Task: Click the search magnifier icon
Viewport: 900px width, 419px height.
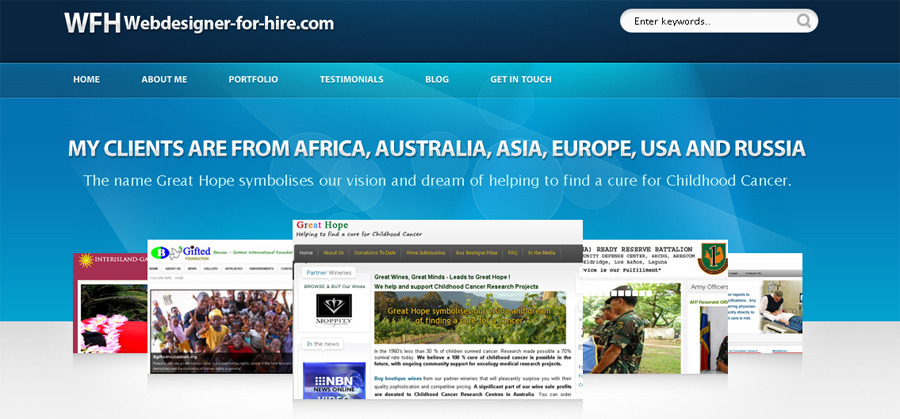Action: pyautogui.click(x=804, y=21)
